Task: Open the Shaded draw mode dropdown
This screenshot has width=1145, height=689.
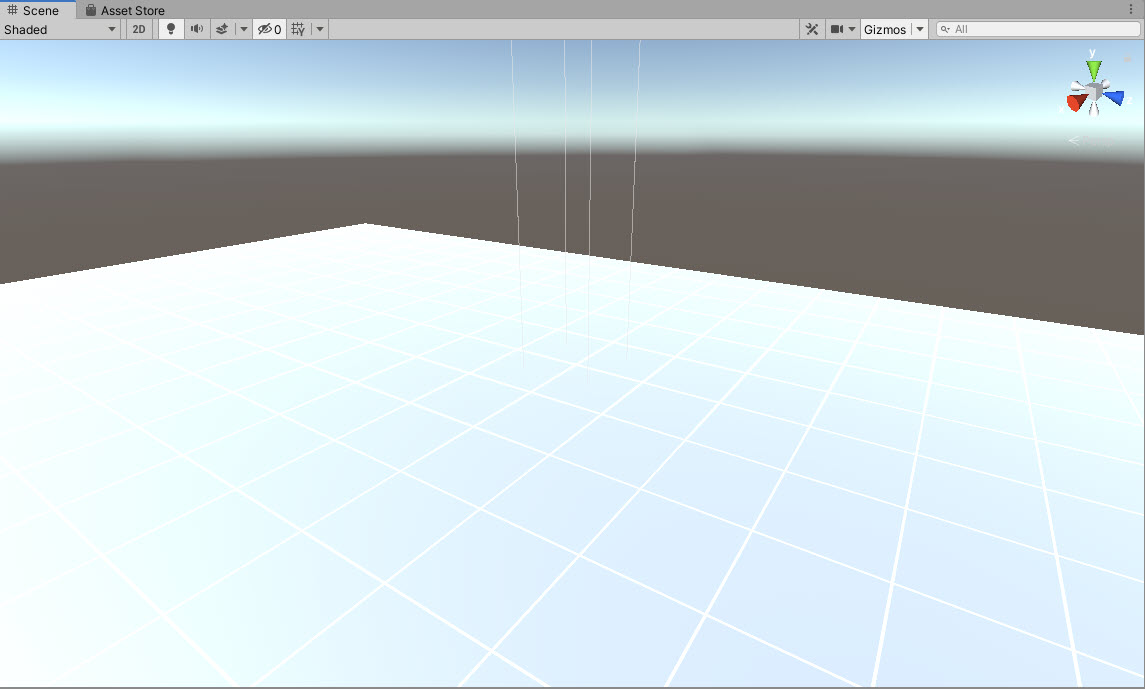Action: [60, 29]
